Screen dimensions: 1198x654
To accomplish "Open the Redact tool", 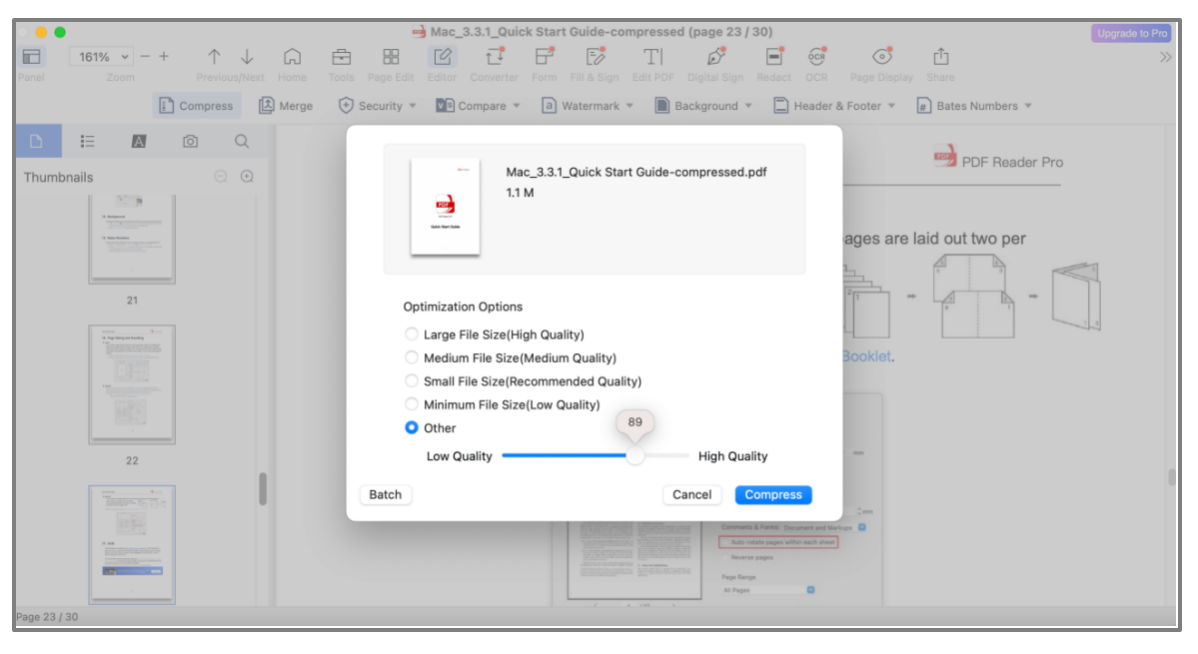I will pos(774,57).
